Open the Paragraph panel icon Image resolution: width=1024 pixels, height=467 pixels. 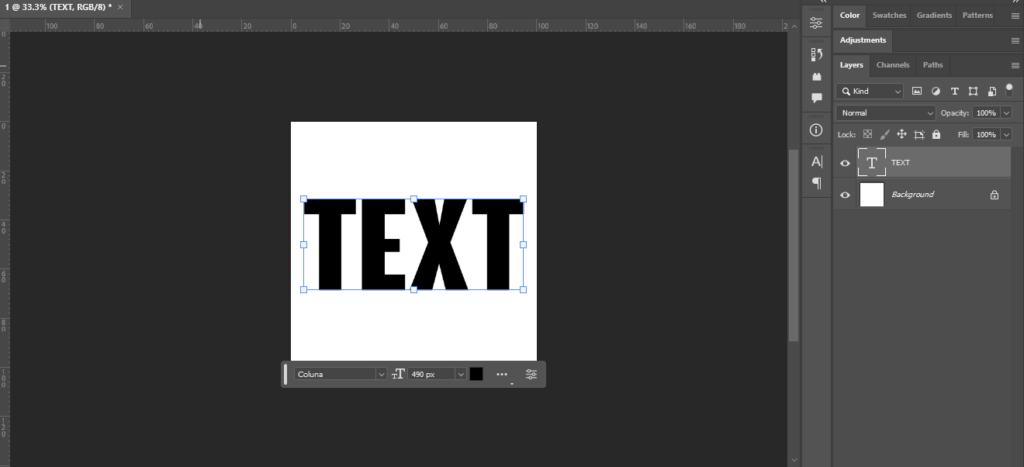click(x=817, y=183)
